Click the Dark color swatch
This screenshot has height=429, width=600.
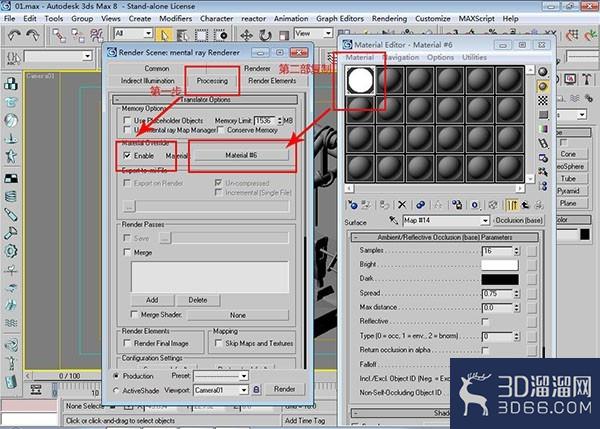[x=500, y=279]
